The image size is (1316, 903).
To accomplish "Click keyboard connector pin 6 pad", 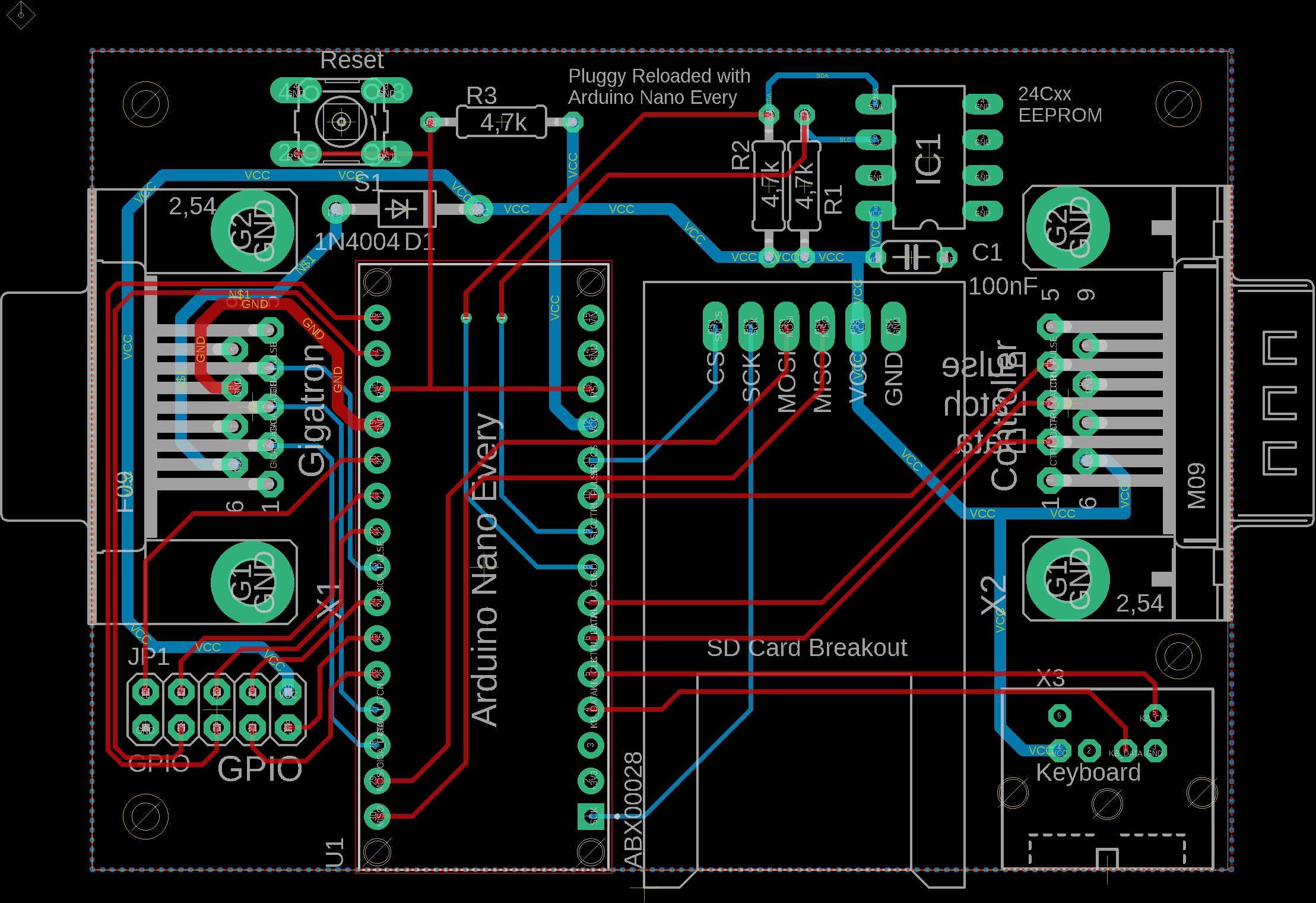I will click(1060, 715).
